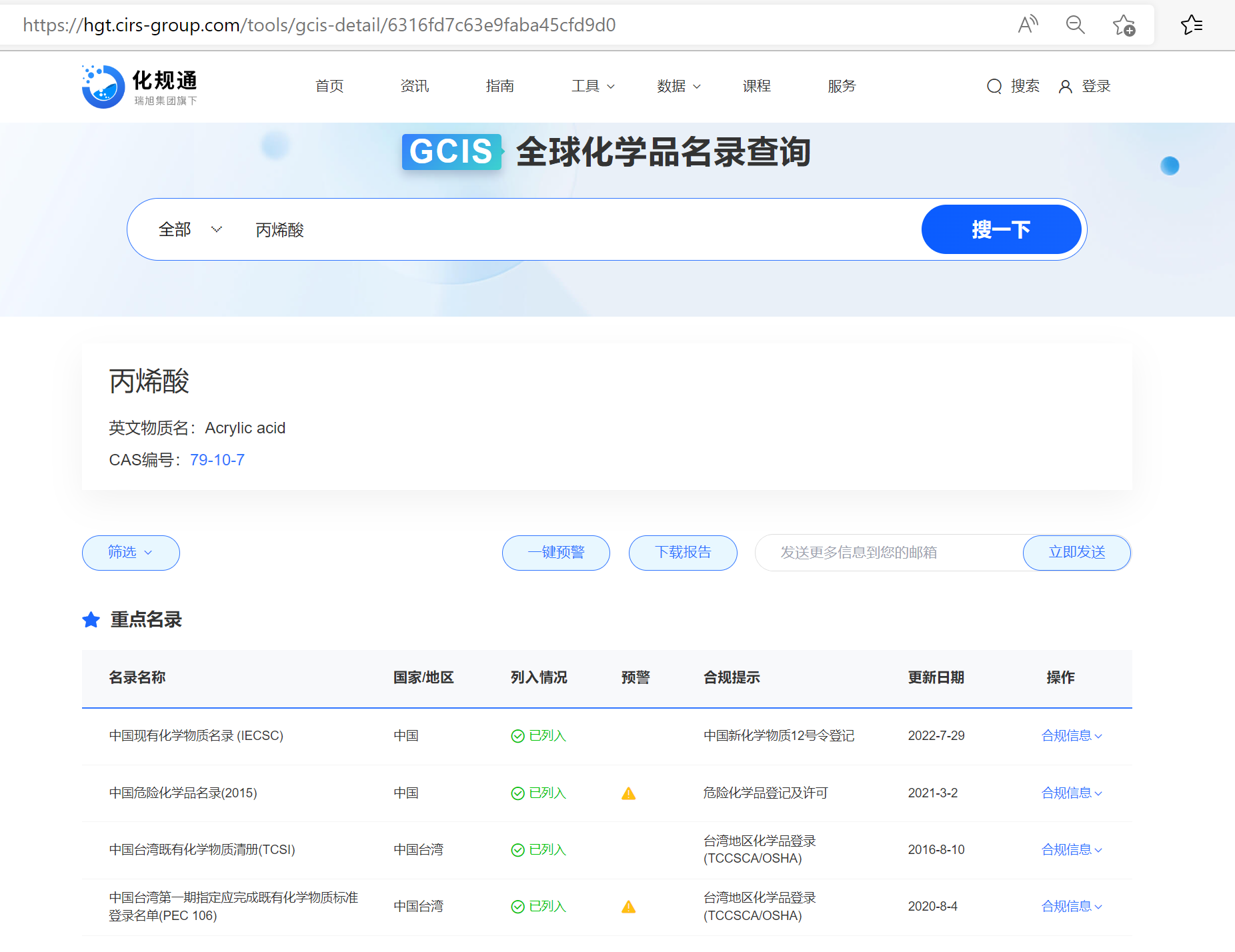
Task: Click warning triangle in 中国危险化学品名录 row
Action: (x=629, y=793)
